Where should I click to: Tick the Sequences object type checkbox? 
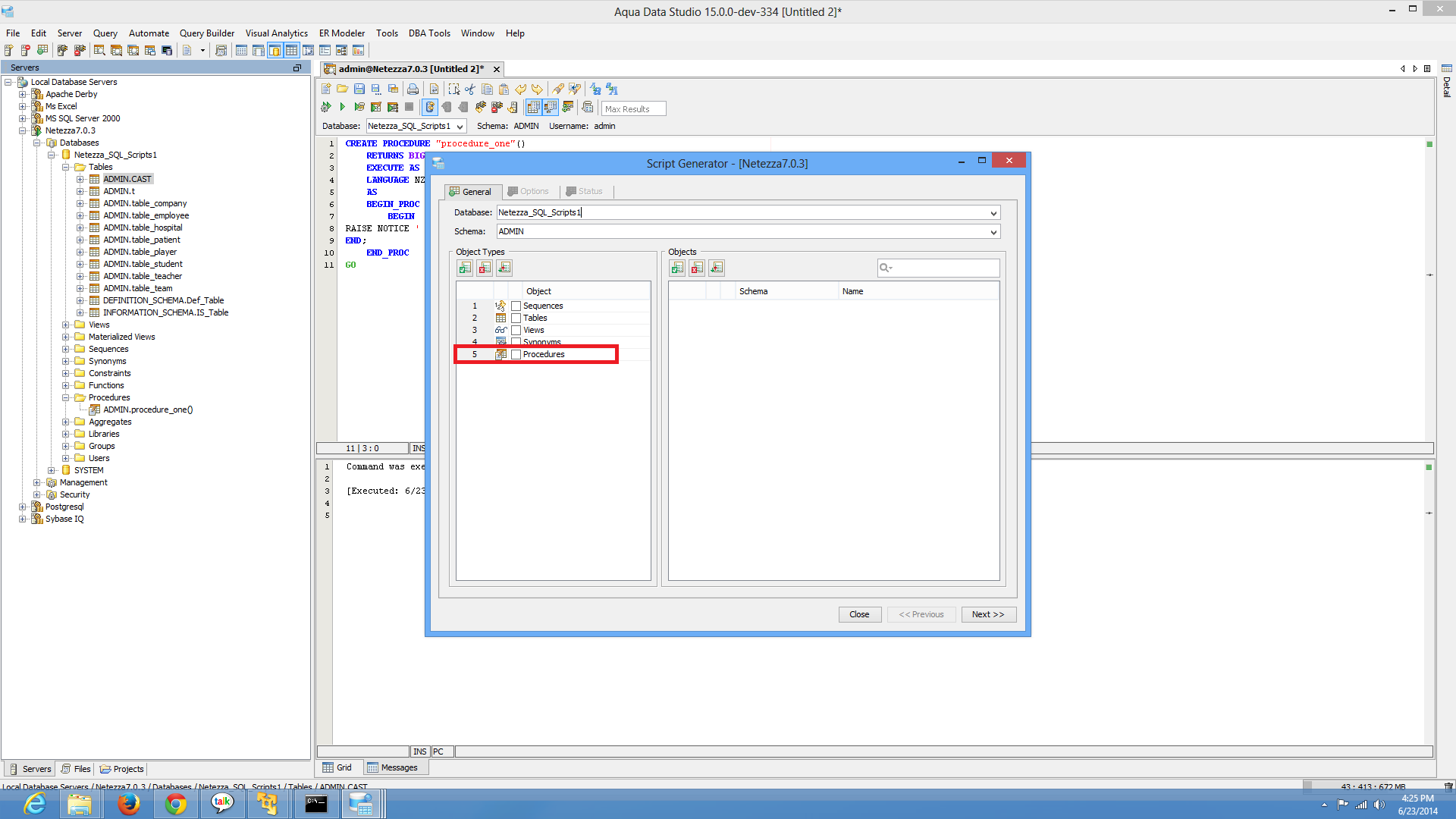point(516,306)
